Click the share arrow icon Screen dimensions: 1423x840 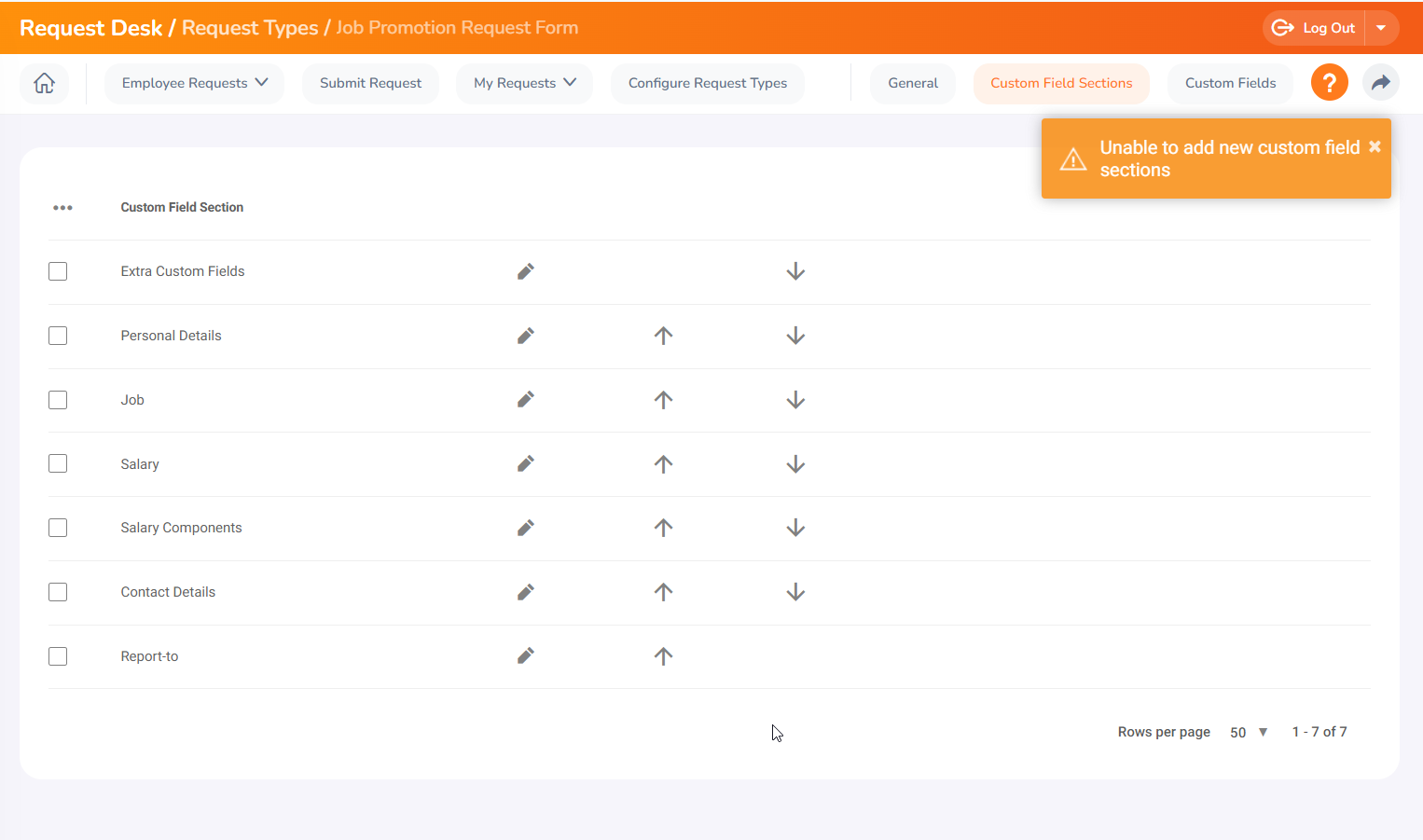point(1381,82)
